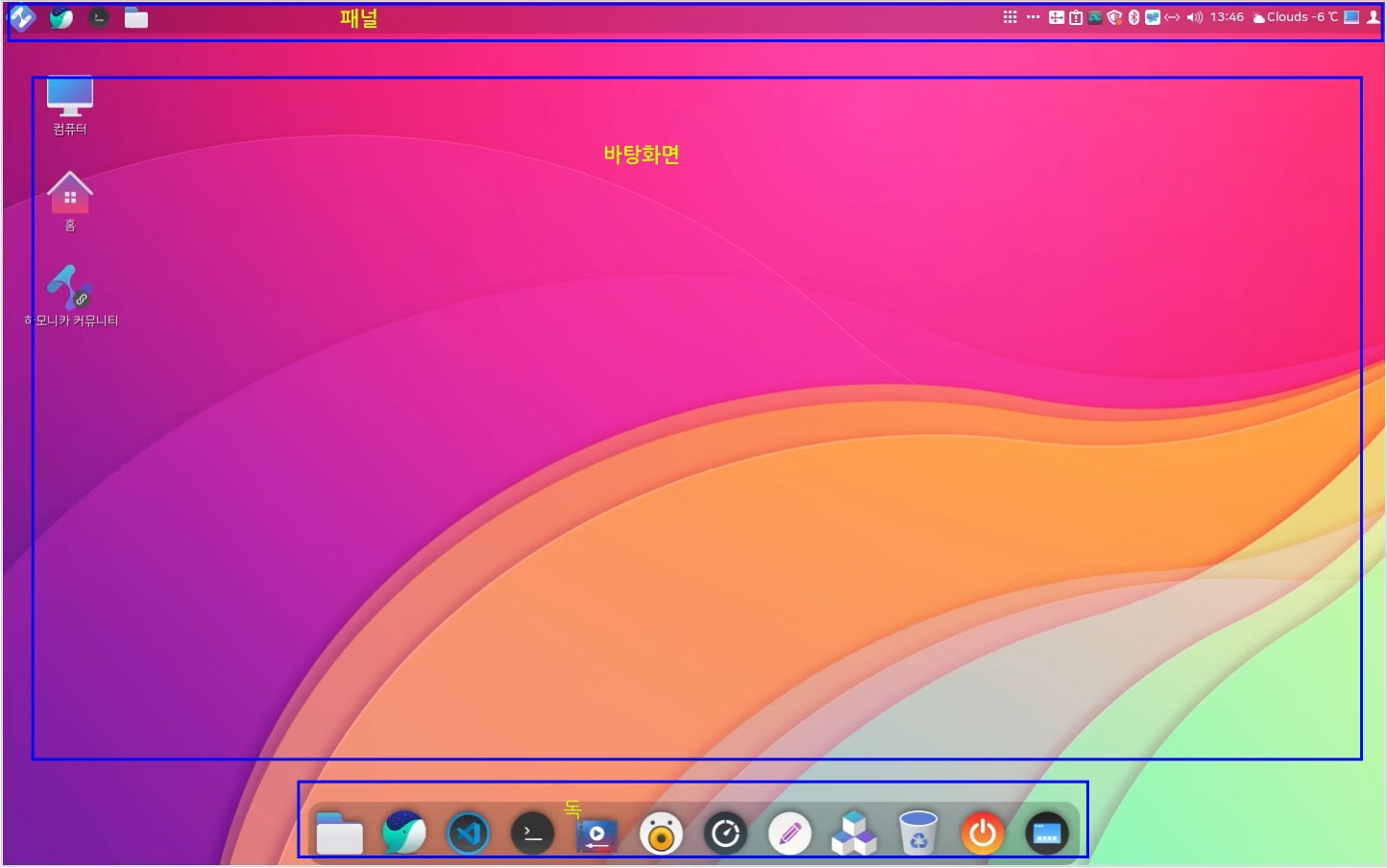Open the file manager folder in dock
This screenshot has width=1387, height=868.
(x=339, y=833)
